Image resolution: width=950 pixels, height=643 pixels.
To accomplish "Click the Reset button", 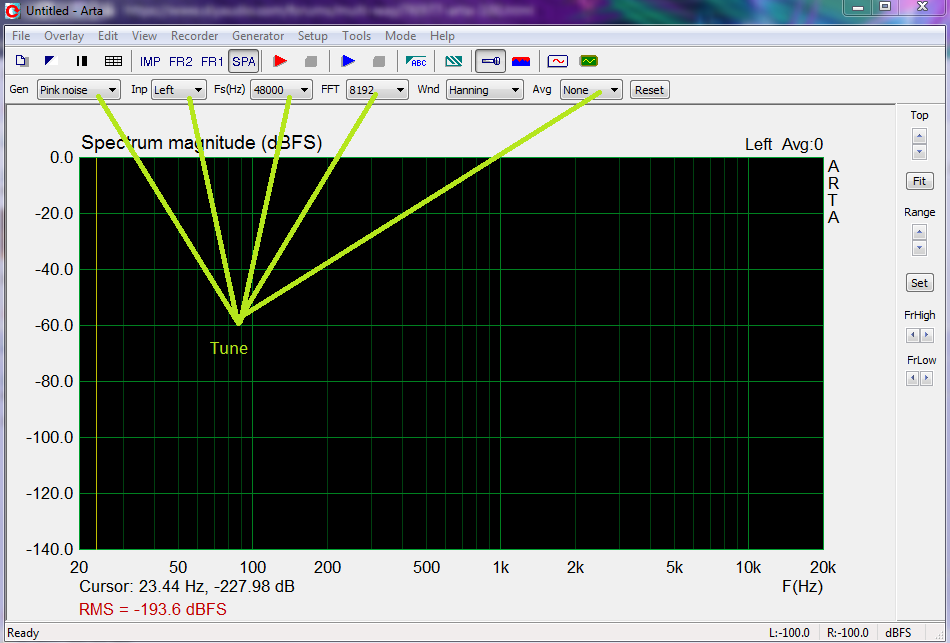I will click(649, 90).
